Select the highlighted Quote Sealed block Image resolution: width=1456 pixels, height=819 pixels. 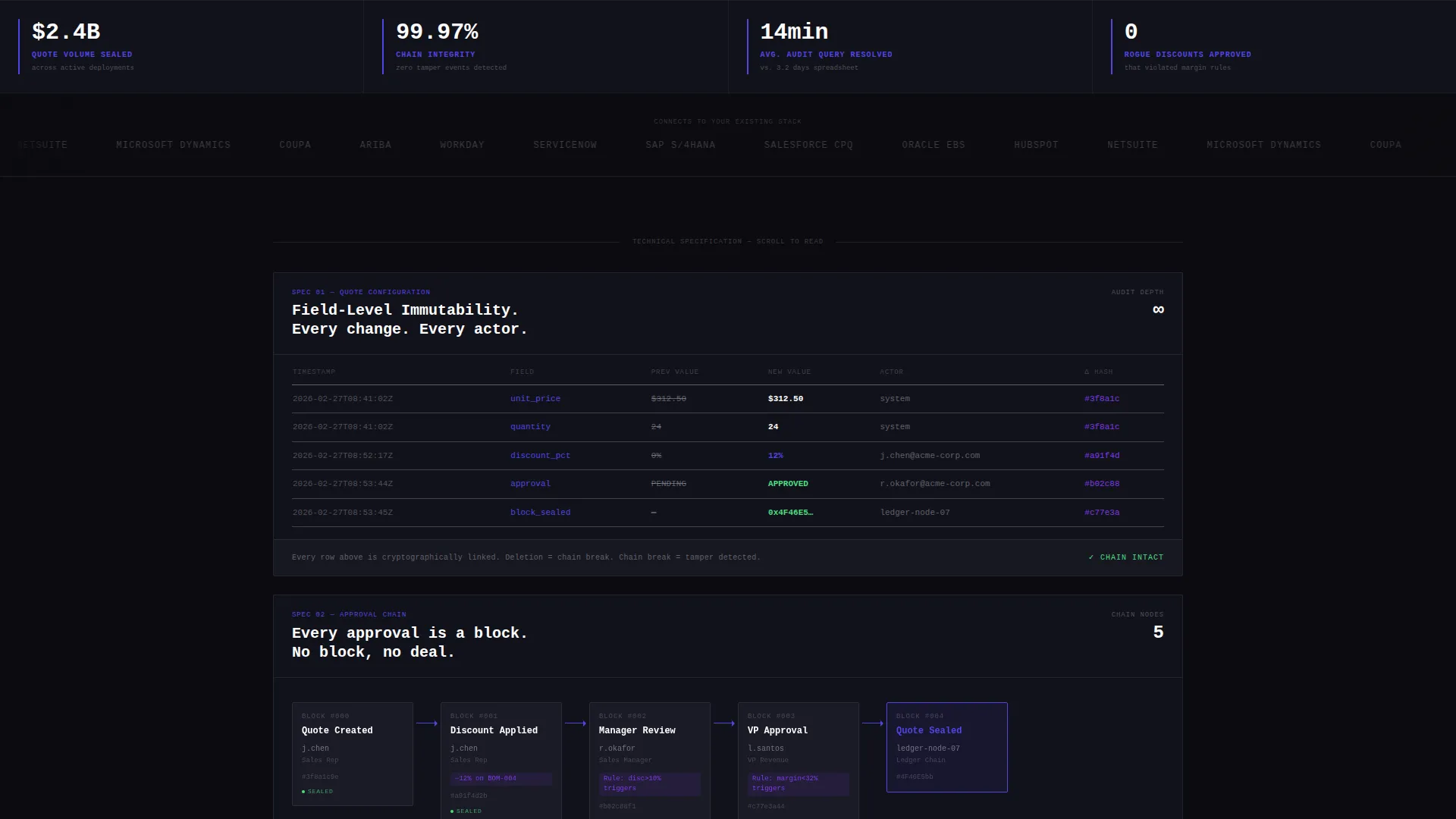click(947, 747)
